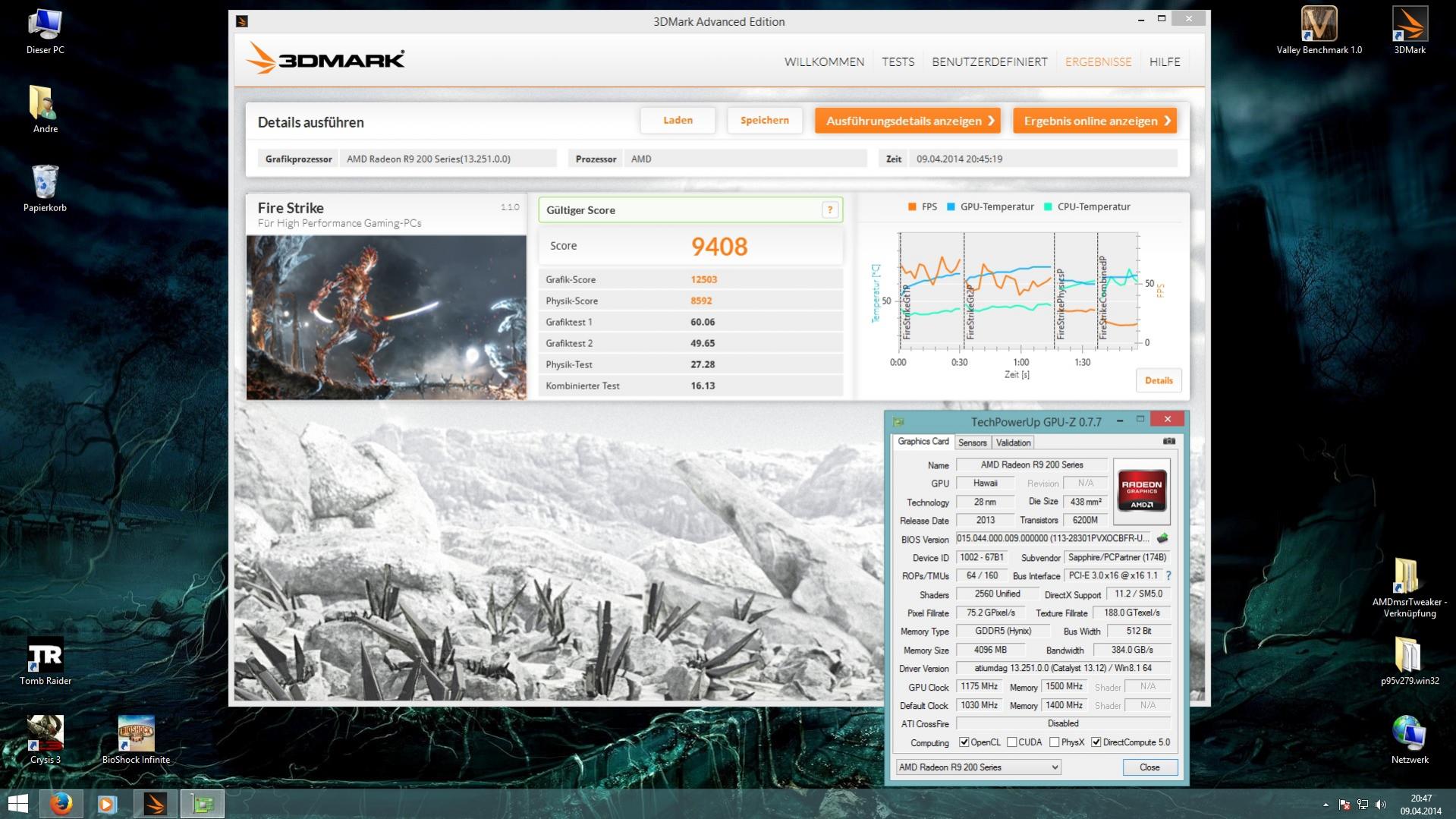Click the GPU-Z BIOS save chip icon

1162,538
